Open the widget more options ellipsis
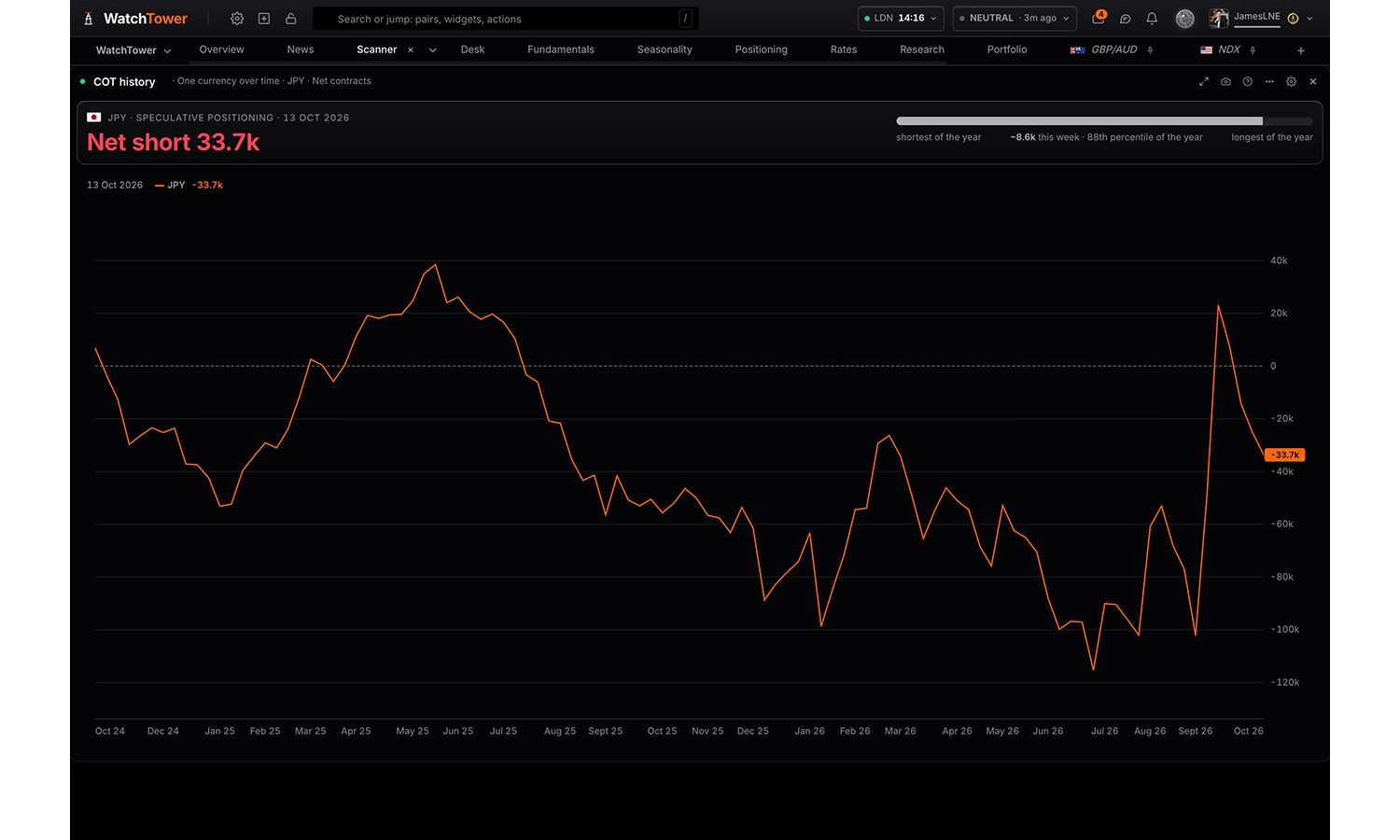The width and height of the screenshot is (1400, 840). pyautogui.click(x=1269, y=82)
